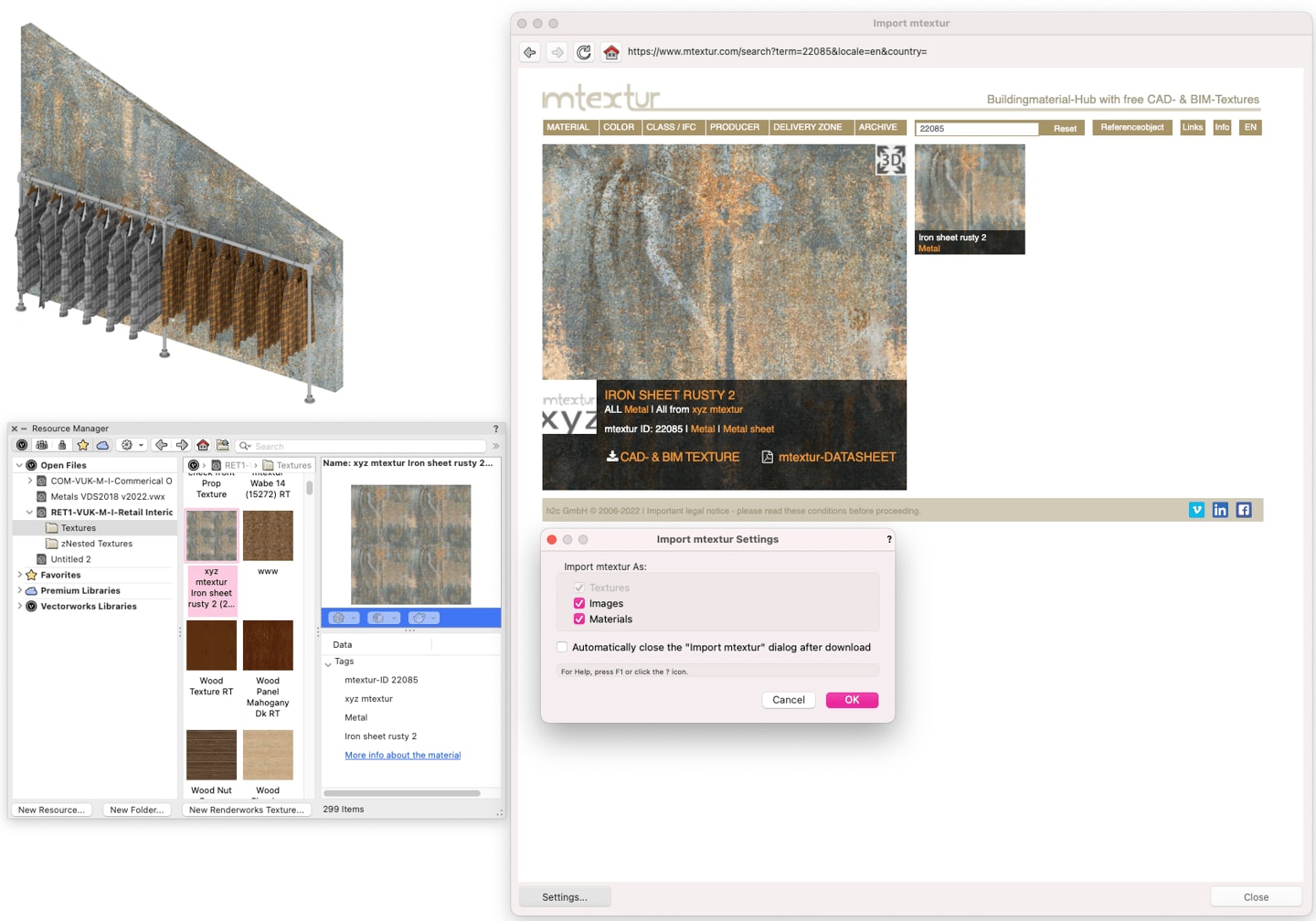Uncheck the Images checkbox
The width and height of the screenshot is (1316, 921).
(x=579, y=603)
